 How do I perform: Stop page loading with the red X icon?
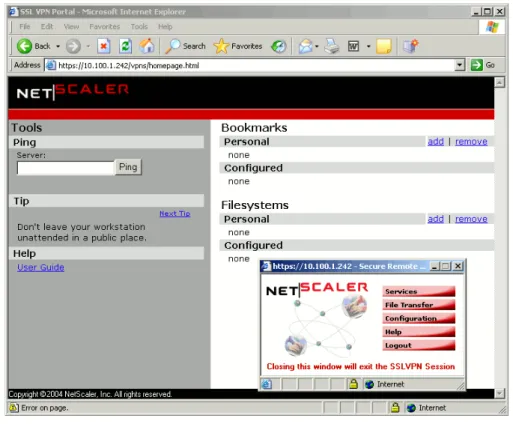pos(104,46)
